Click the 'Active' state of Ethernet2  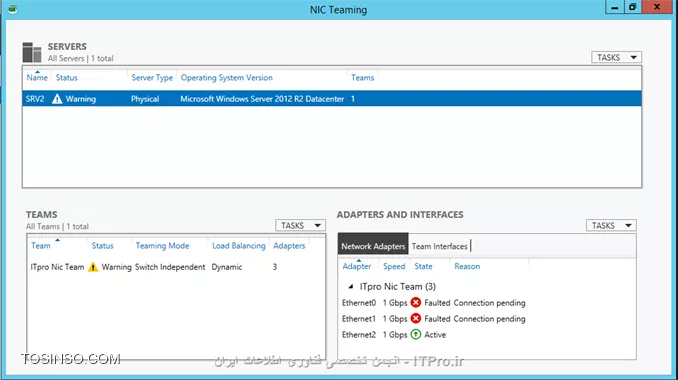(435, 335)
